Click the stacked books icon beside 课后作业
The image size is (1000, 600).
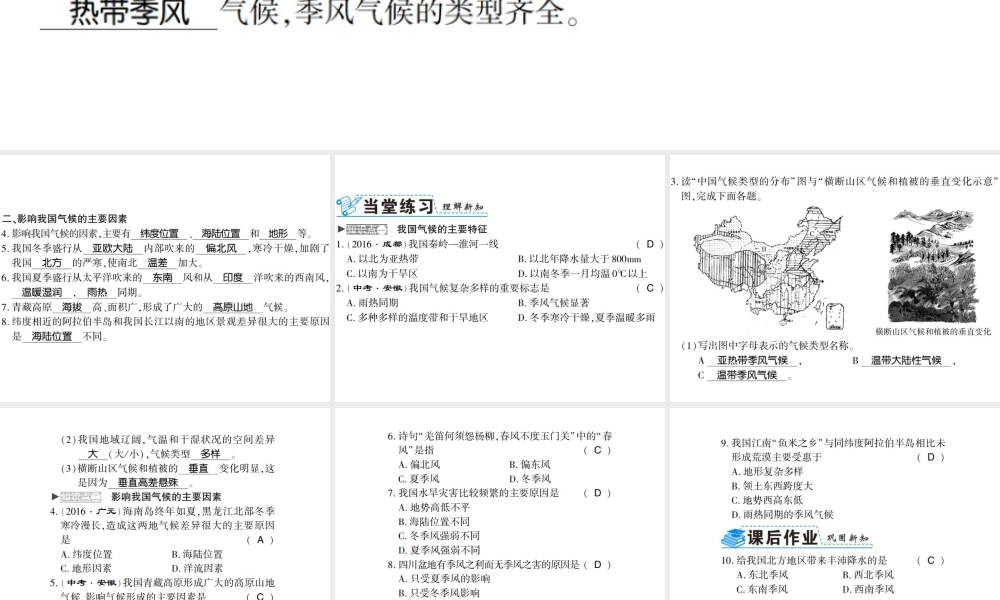click(x=733, y=538)
